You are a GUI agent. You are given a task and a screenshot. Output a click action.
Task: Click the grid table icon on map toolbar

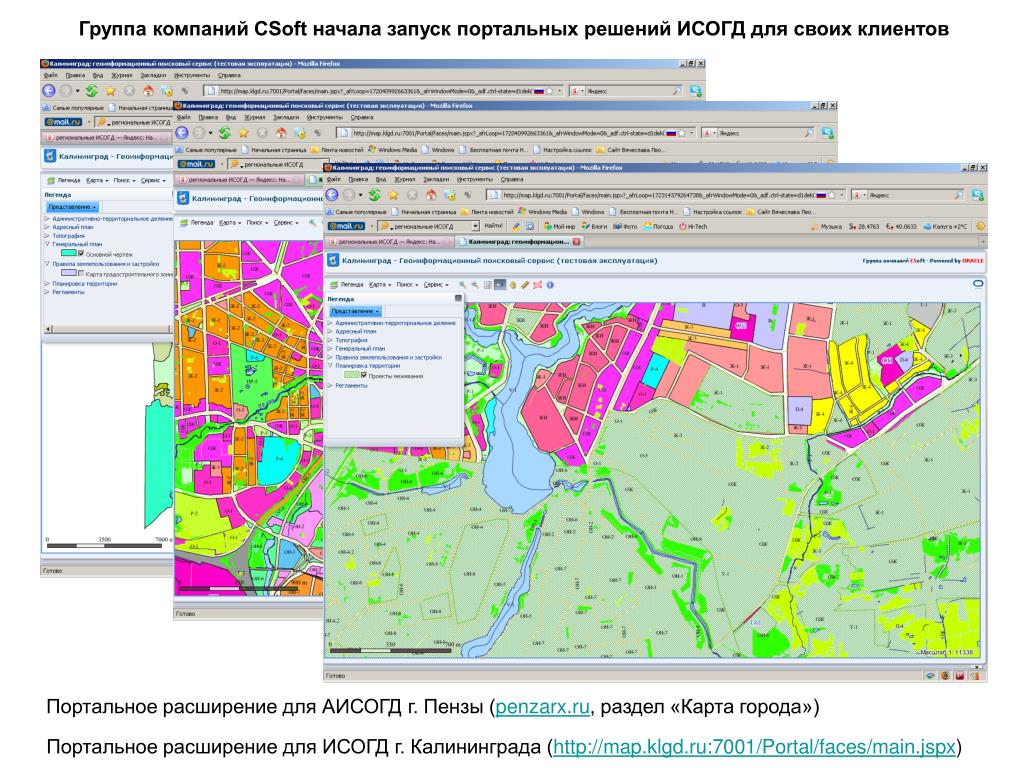click(x=487, y=285)
